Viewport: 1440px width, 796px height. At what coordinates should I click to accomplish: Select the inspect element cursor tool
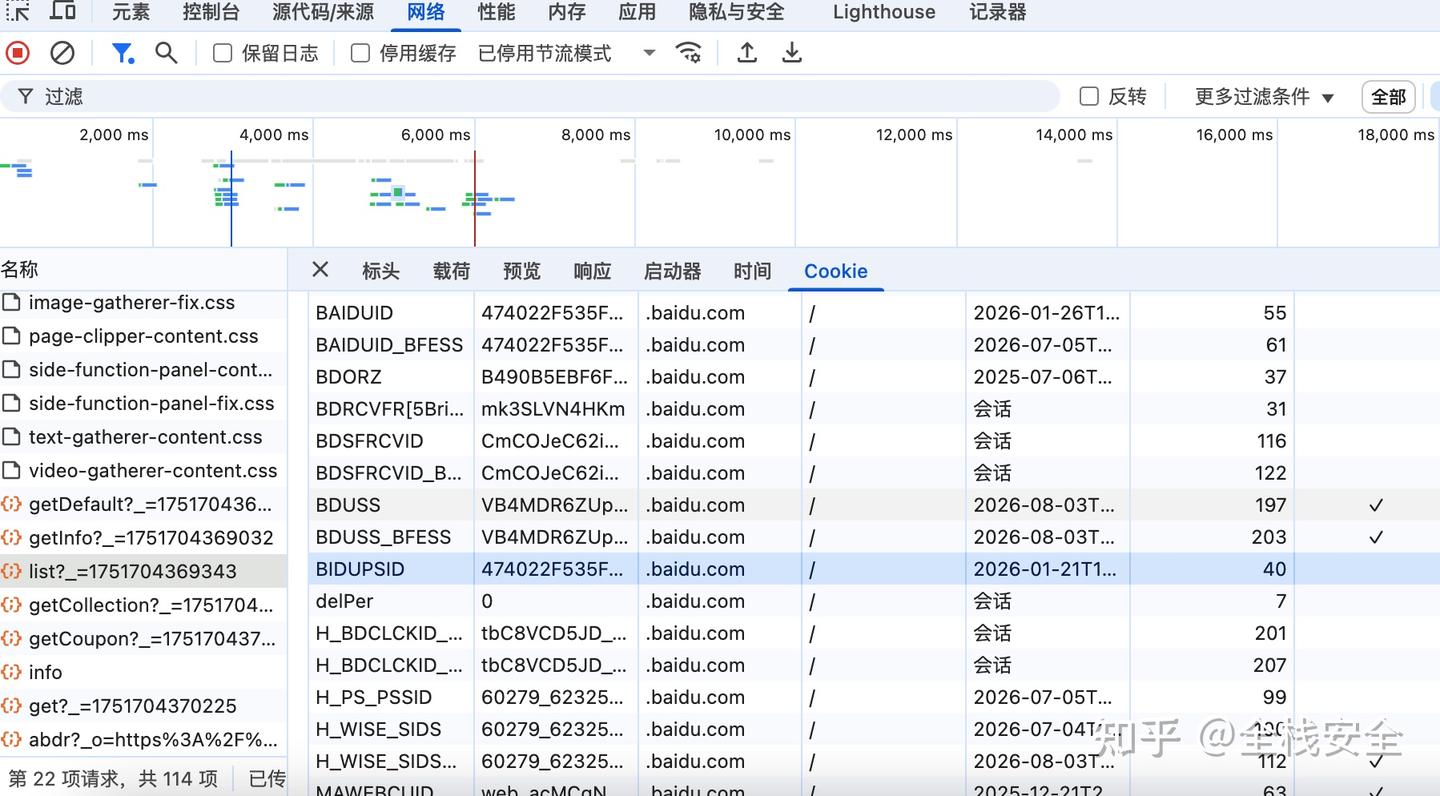point(18,11)
